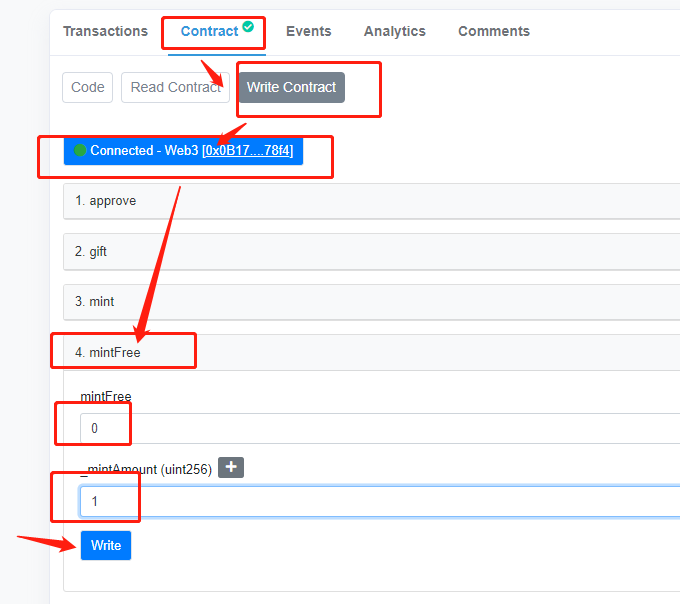Collapse the 4. mintFree function
The height and width of the screenshot is (604, 680).
click(372, 353)
